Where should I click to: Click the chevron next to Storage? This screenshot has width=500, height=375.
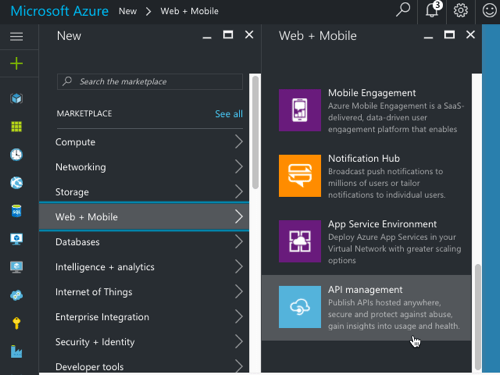tap(239, 192)
